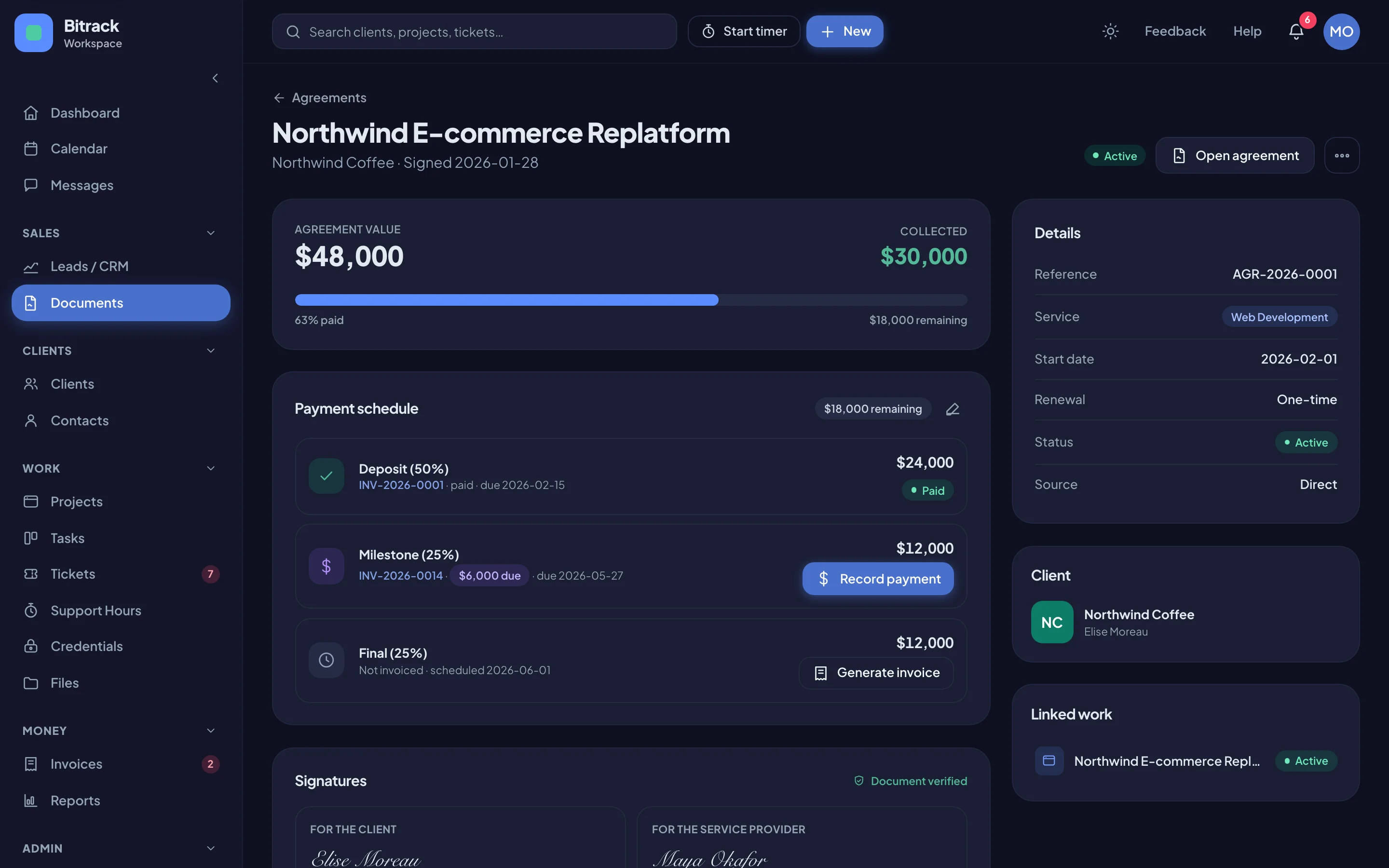The height and width of the screenshot is (868, 1389).
Task: Open the MO user avatar menu
Action: [x=1341, y=31]
